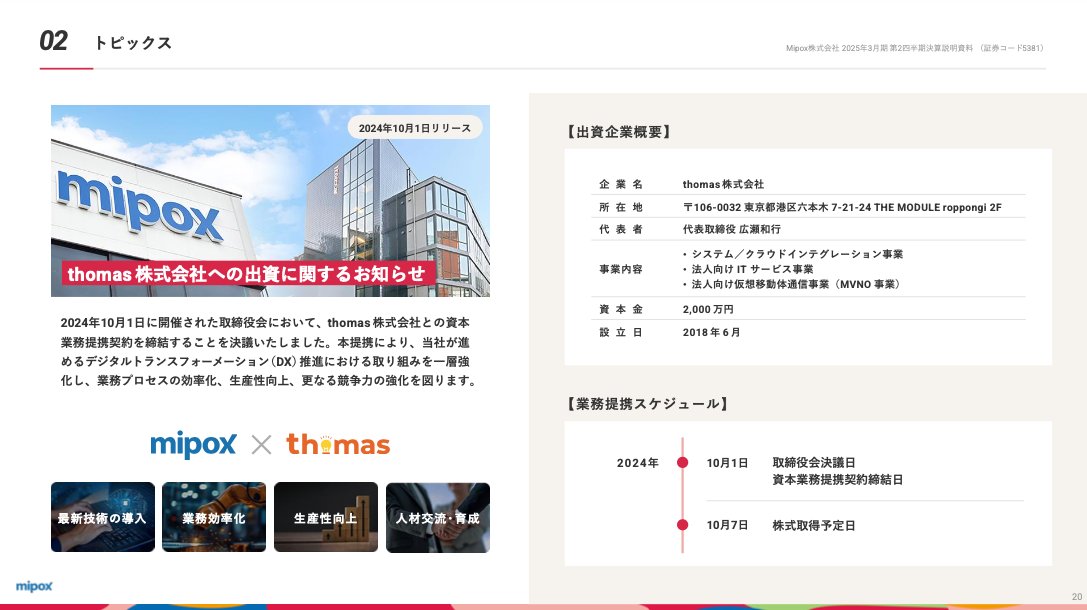Select the システム/クラウドインテグレーション事業 bullet

793,254
